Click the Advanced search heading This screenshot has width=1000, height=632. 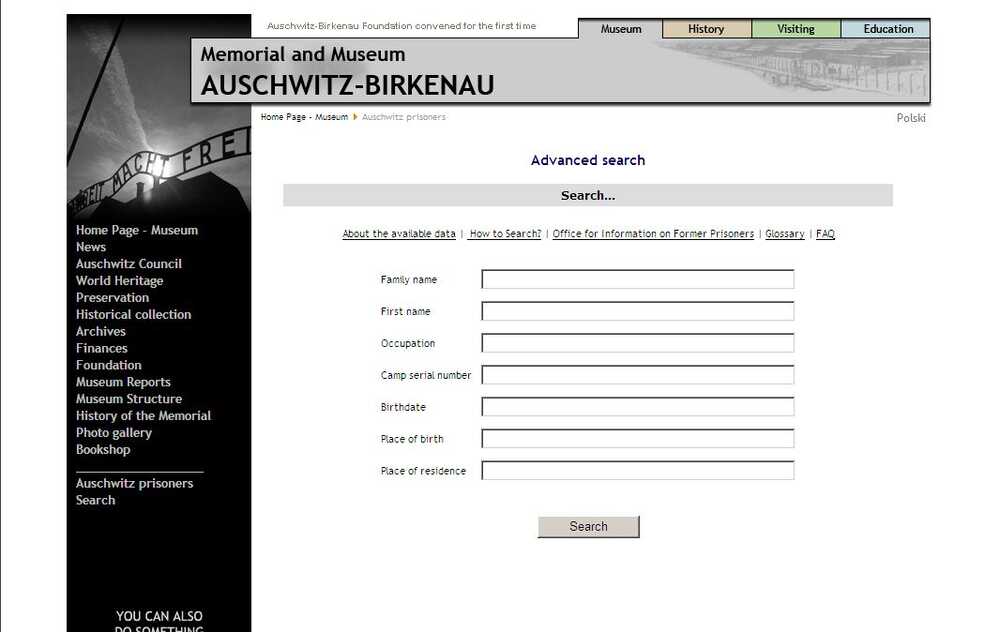coord(588,160)
